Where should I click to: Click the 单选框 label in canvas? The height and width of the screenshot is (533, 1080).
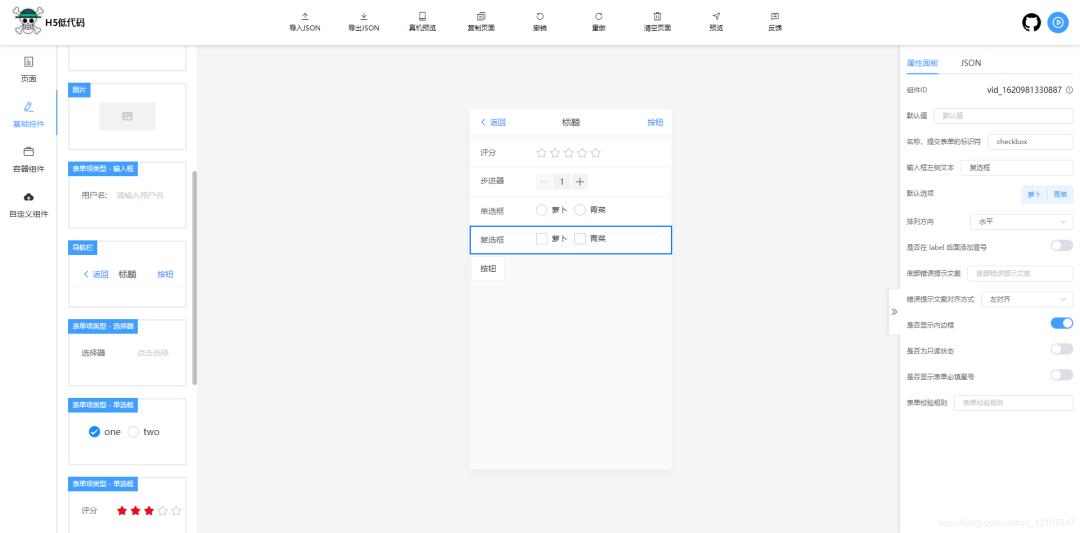492,210
